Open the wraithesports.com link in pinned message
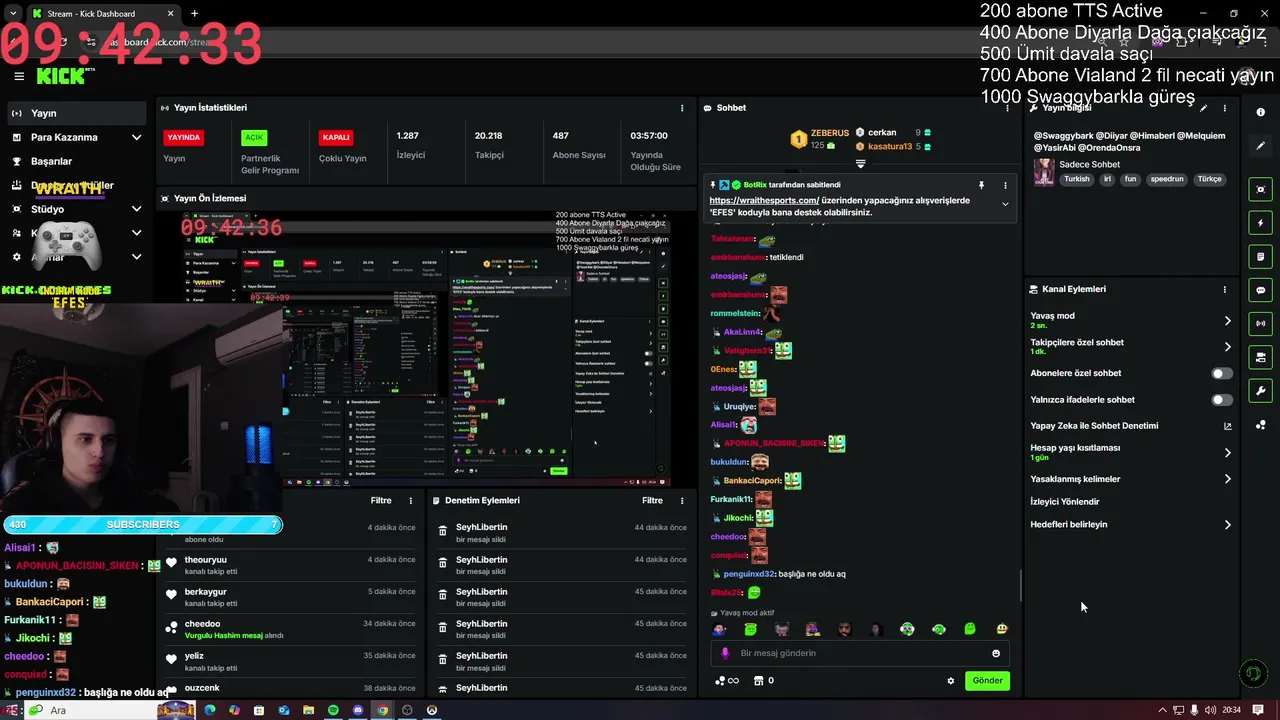The width and height of the screenshot is (1280, 720). (764, 200)
